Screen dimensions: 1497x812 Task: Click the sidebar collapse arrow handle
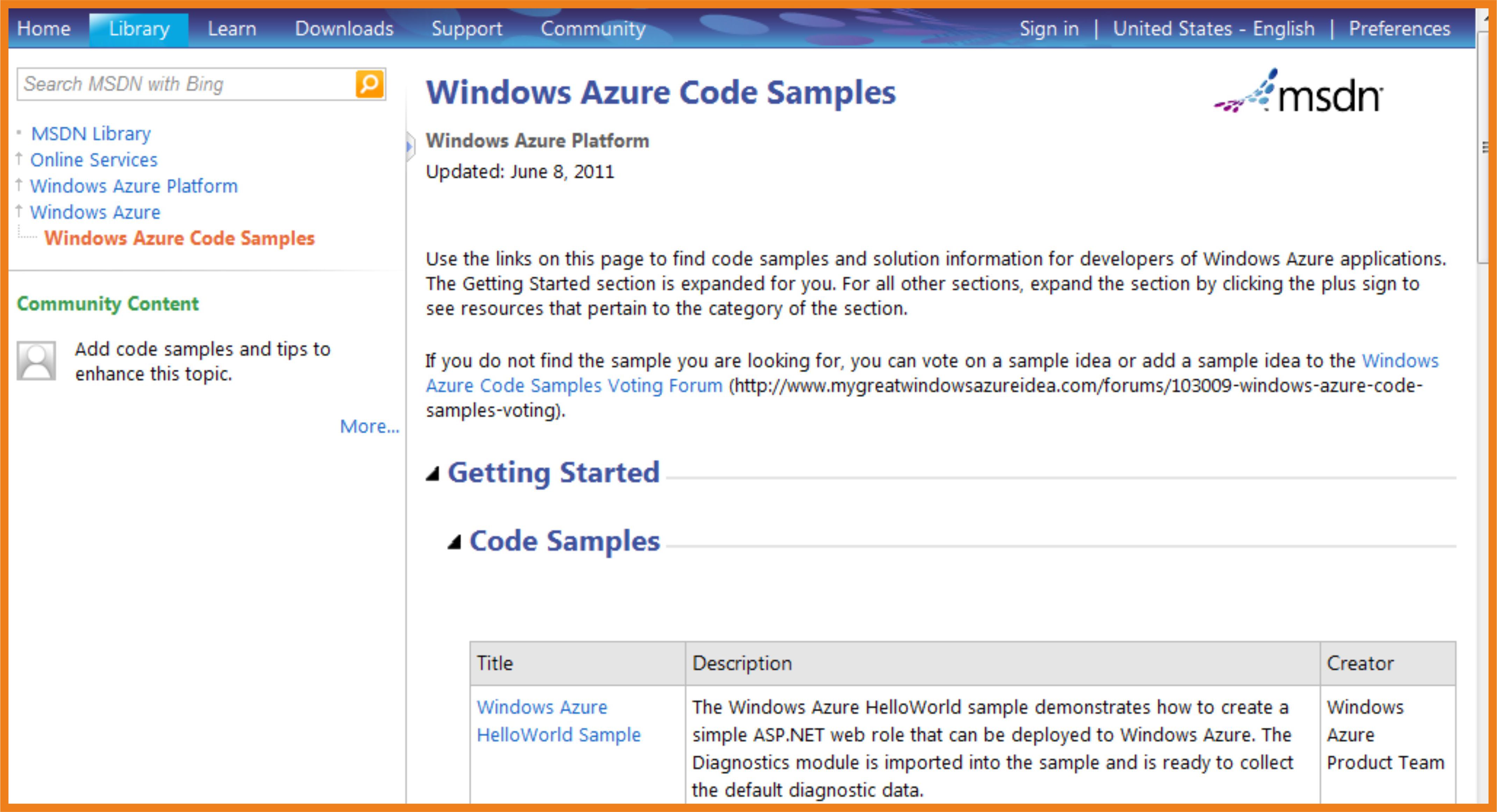[410, 146]
